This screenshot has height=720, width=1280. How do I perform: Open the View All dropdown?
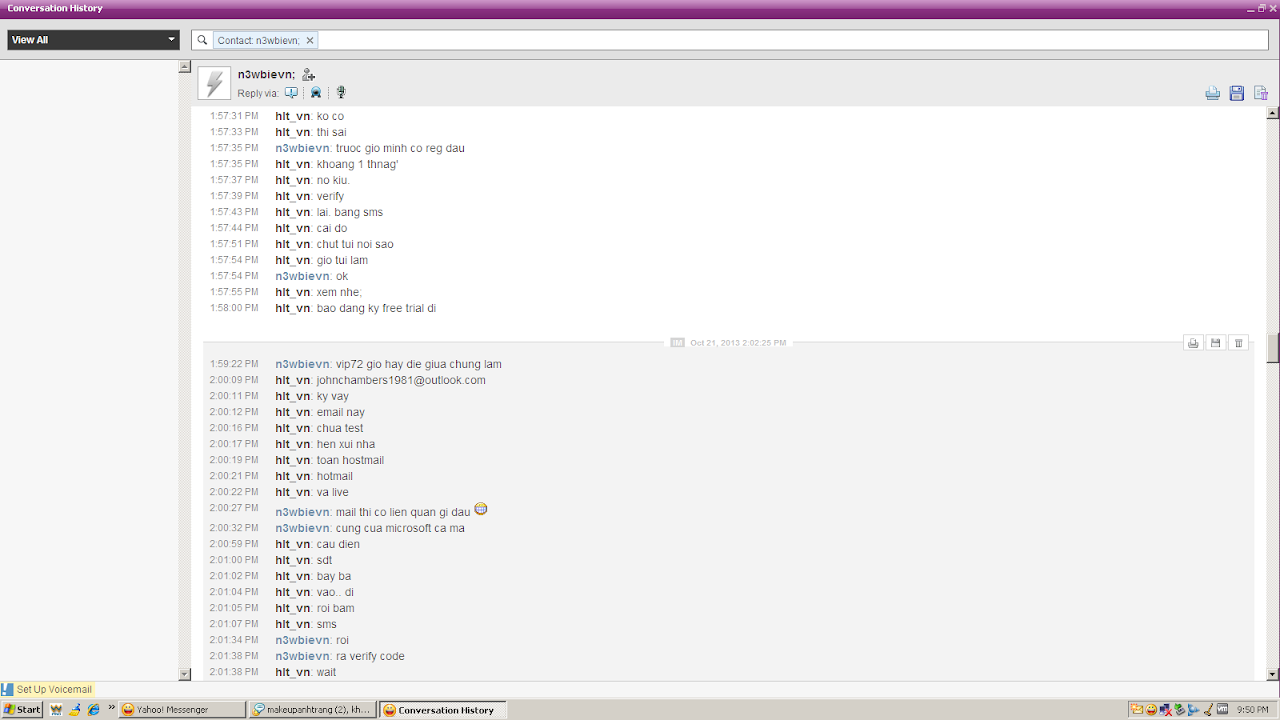pyautogui.click(x=94, y=40)
